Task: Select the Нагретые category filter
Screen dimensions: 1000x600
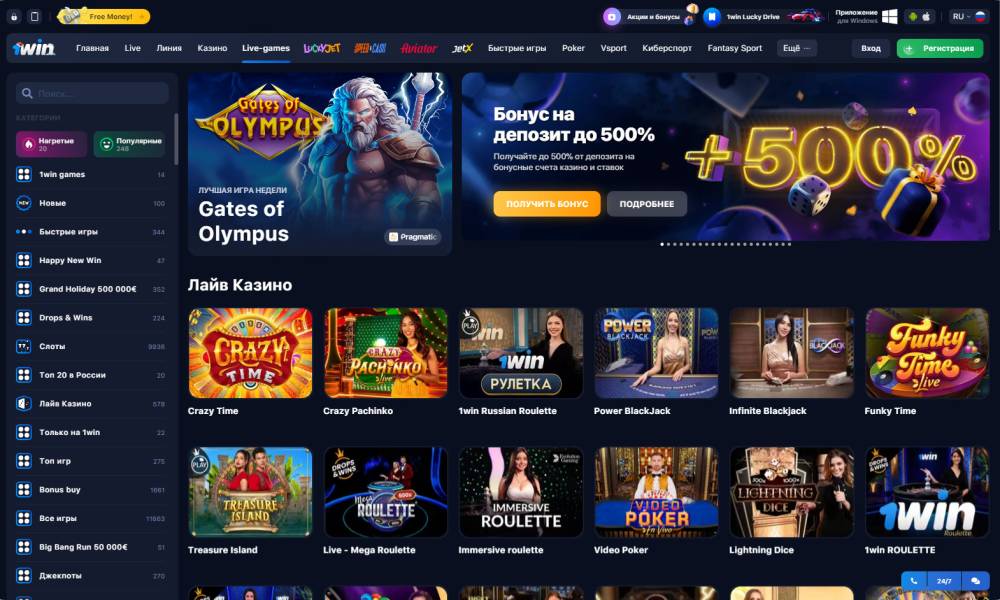Action: tap(51, 144)
